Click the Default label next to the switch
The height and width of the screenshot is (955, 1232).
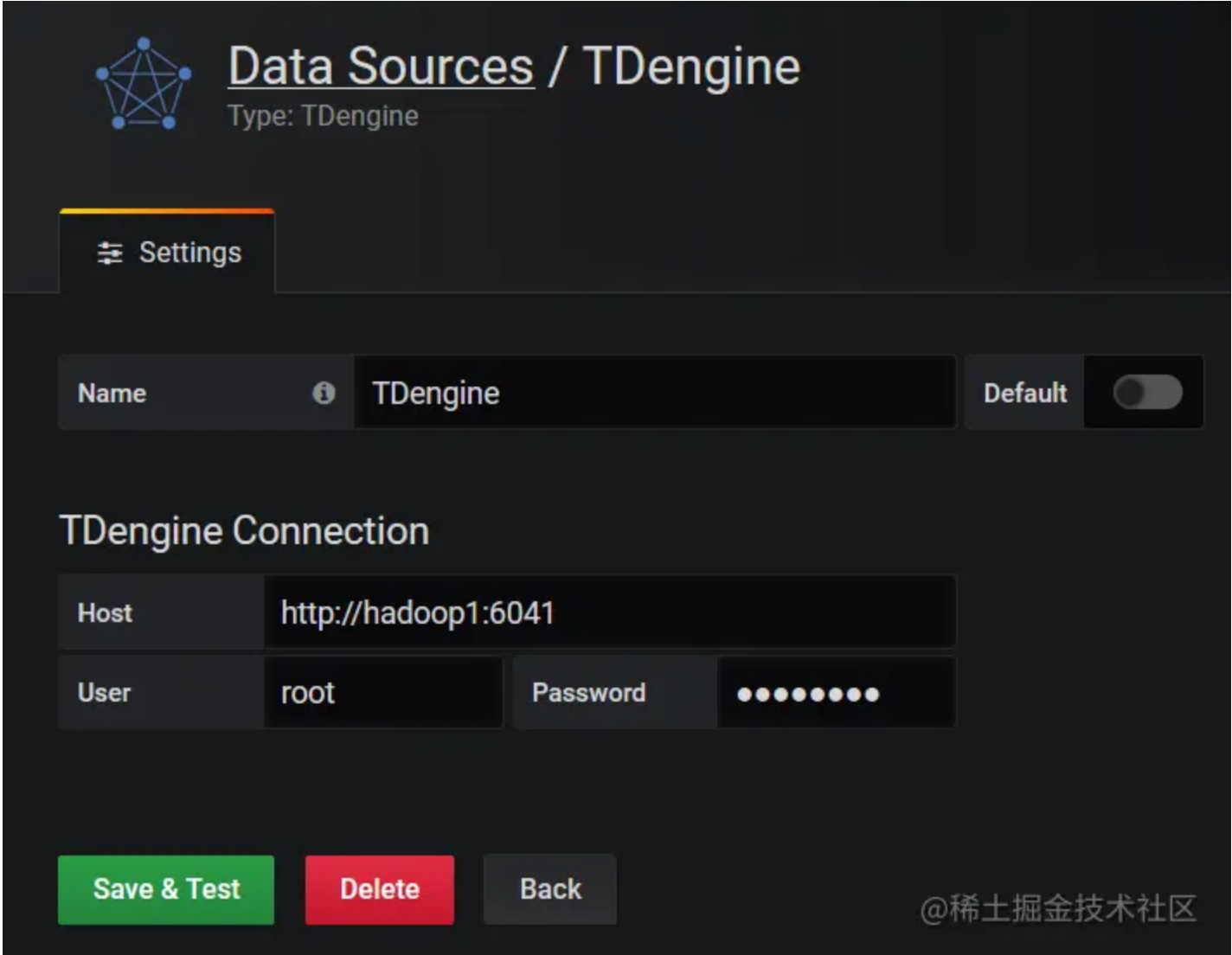[1025, 393]
